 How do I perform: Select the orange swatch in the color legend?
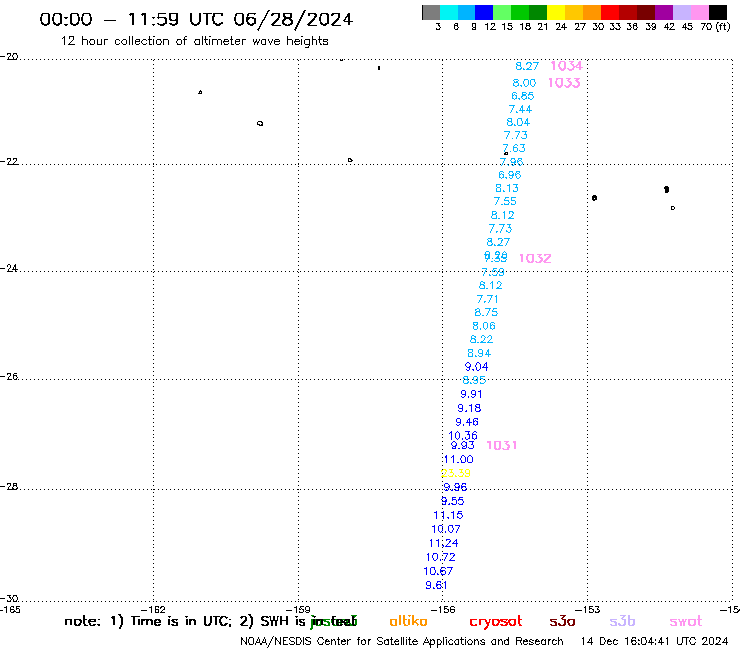click(x=592, y=12)
